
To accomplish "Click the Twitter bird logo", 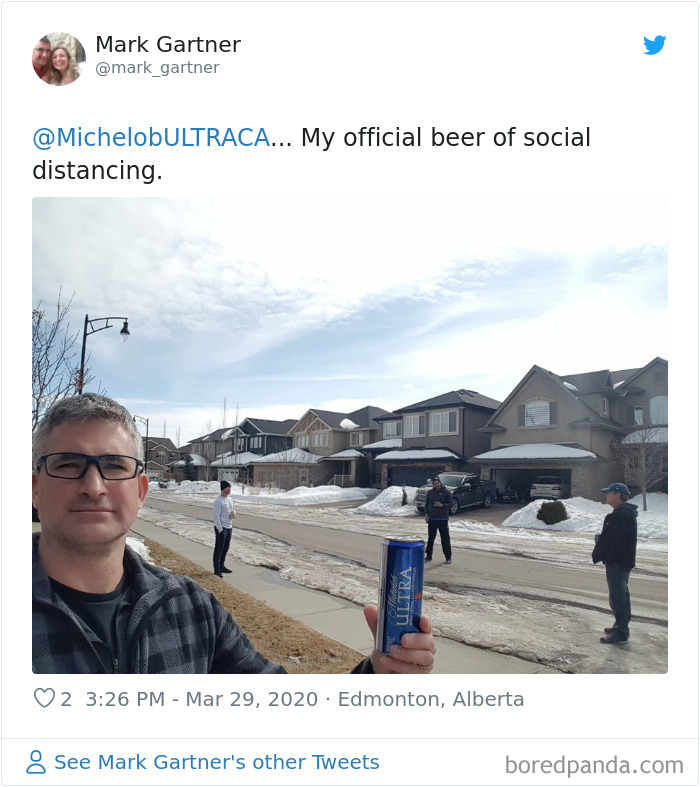I will [654, 45].
